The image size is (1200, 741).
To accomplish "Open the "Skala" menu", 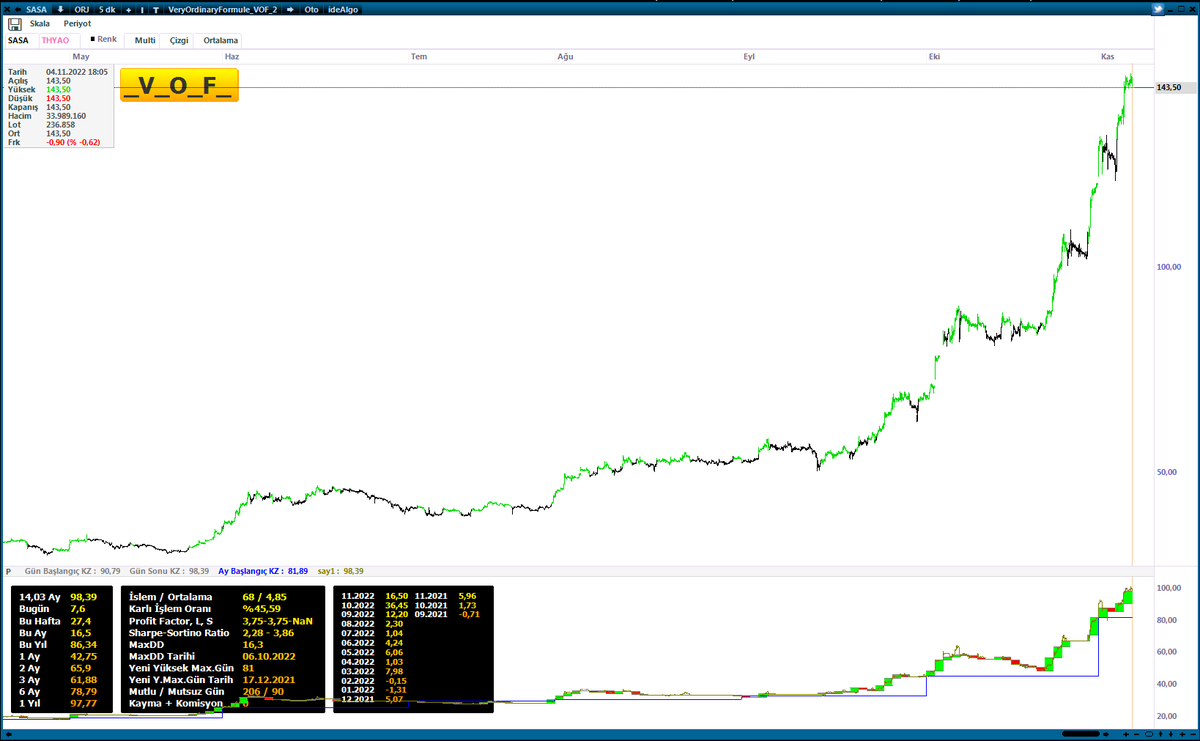I will pyautogui.click(x=40, y=23).
